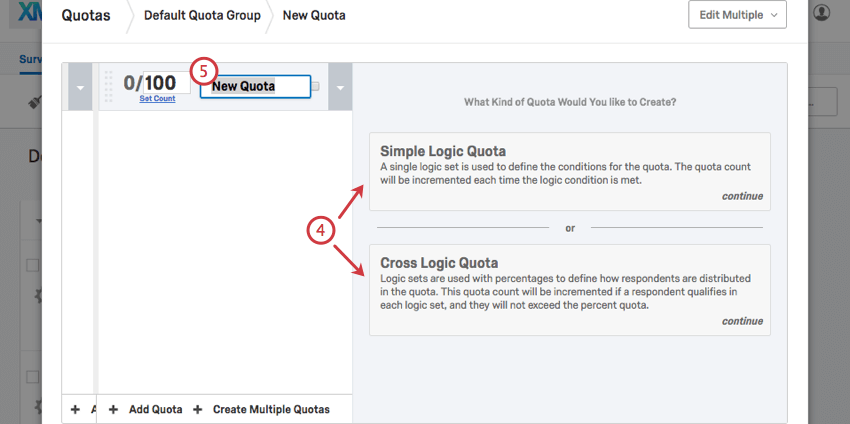The height and width of the screenshot is (424, 850).
Task: Click continue under Cross Logic Quota
Action: [x=742, y=321]
